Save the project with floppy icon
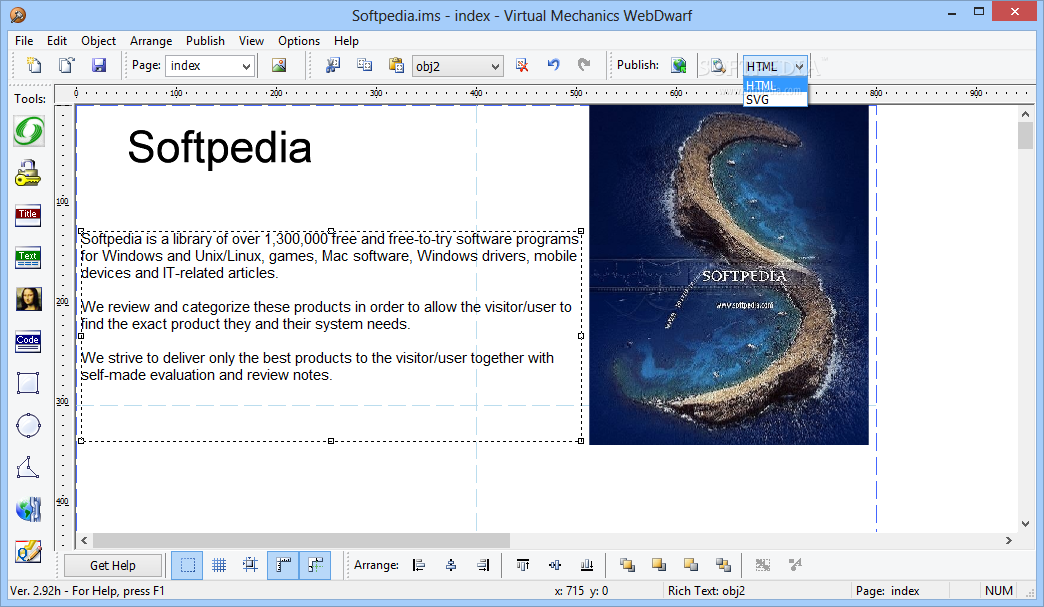This screenshot has height=607, width=1044. tap(99, 65)
